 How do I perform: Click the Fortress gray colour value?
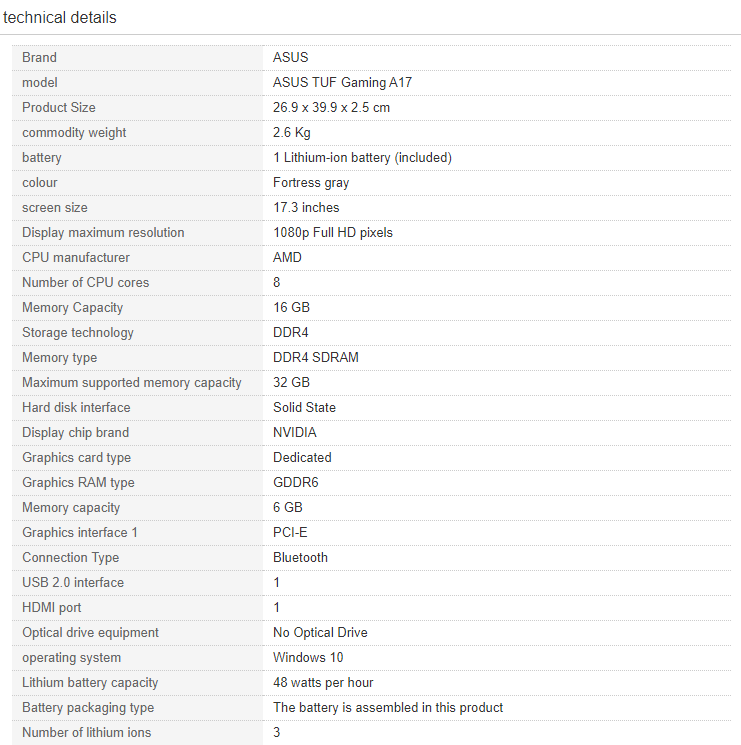pos(311,182)
